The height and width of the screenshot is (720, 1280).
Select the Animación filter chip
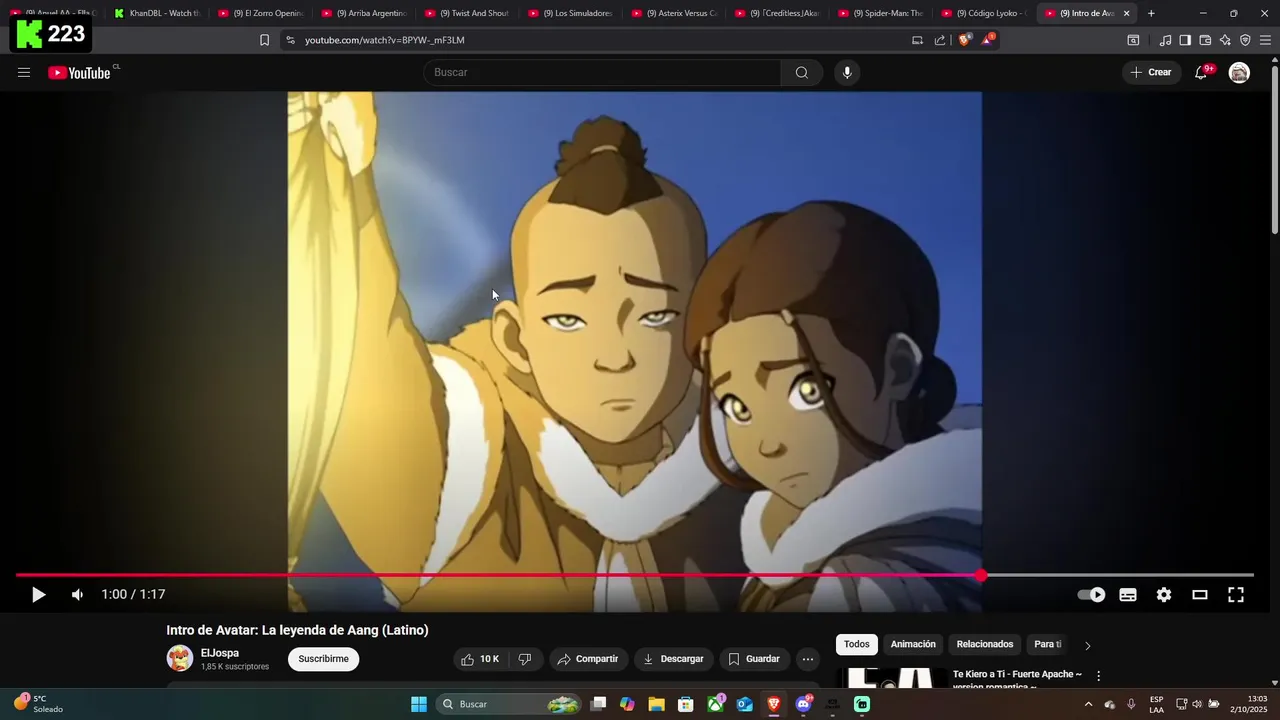click(x=913, y=644)
